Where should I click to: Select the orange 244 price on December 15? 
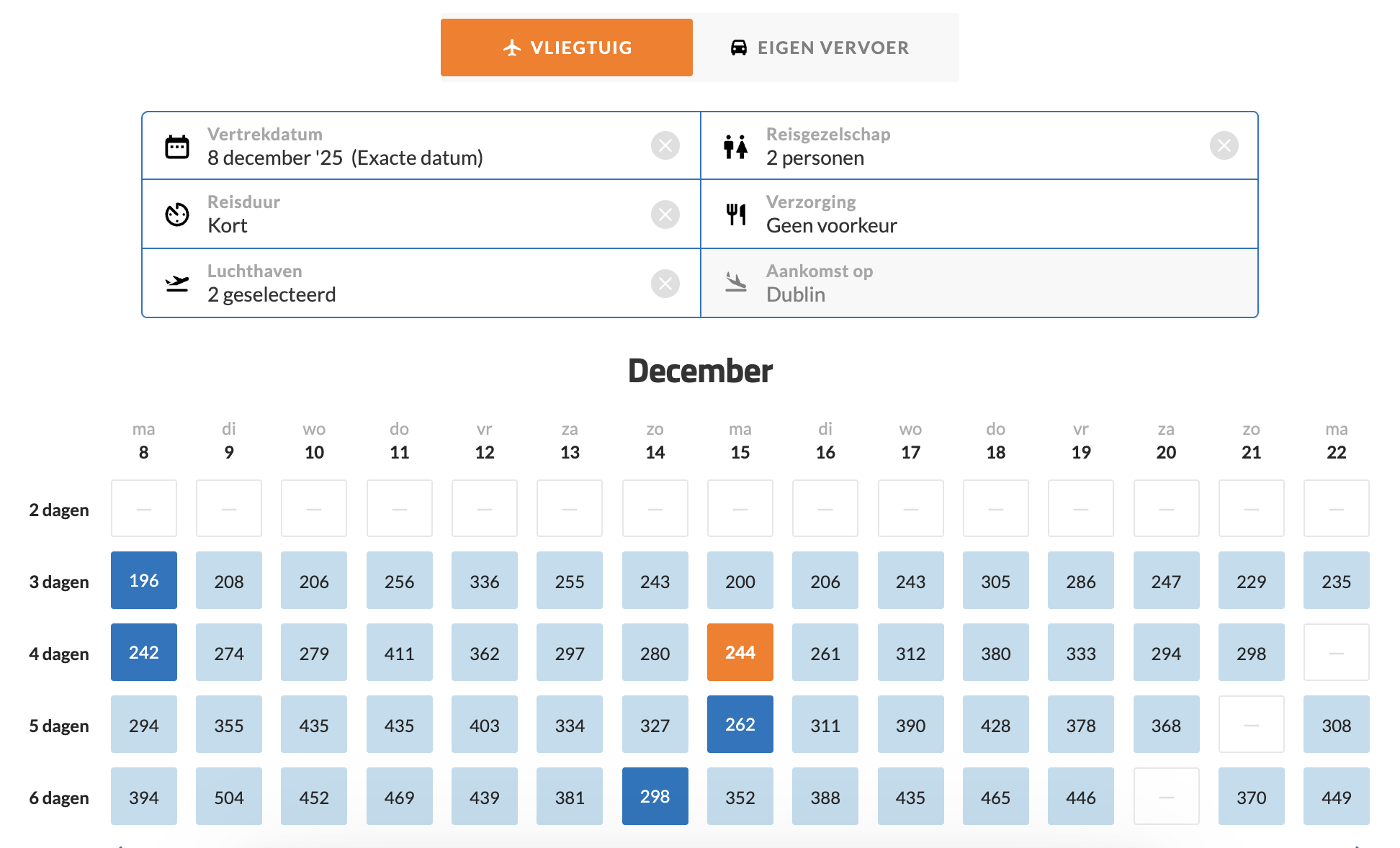[740, 652]
